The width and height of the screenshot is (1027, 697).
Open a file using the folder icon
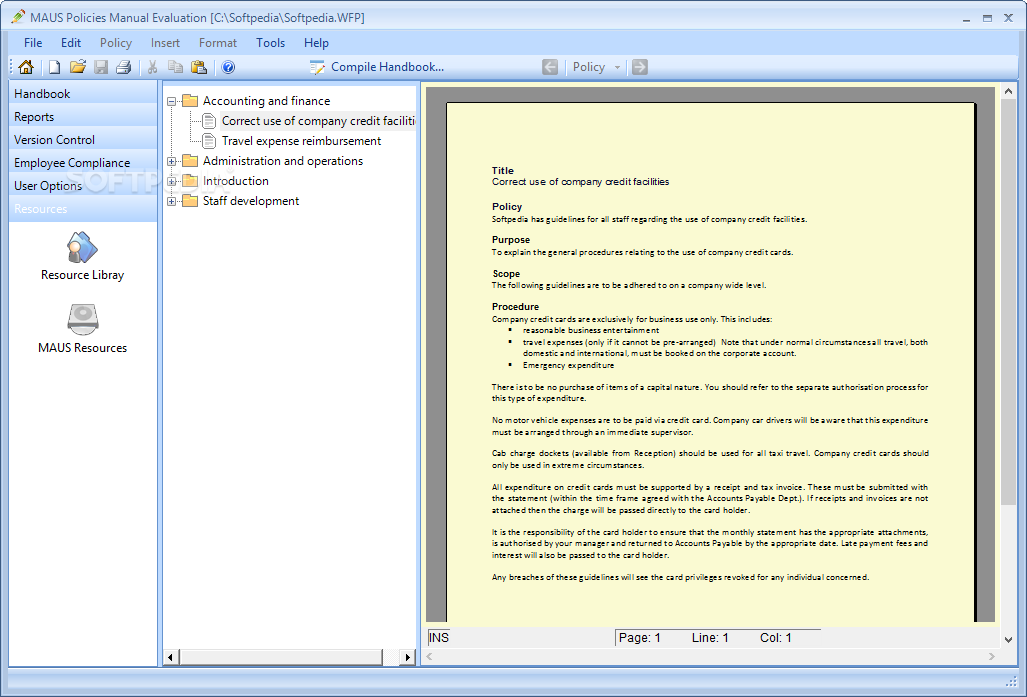click(x=78, y=67)
